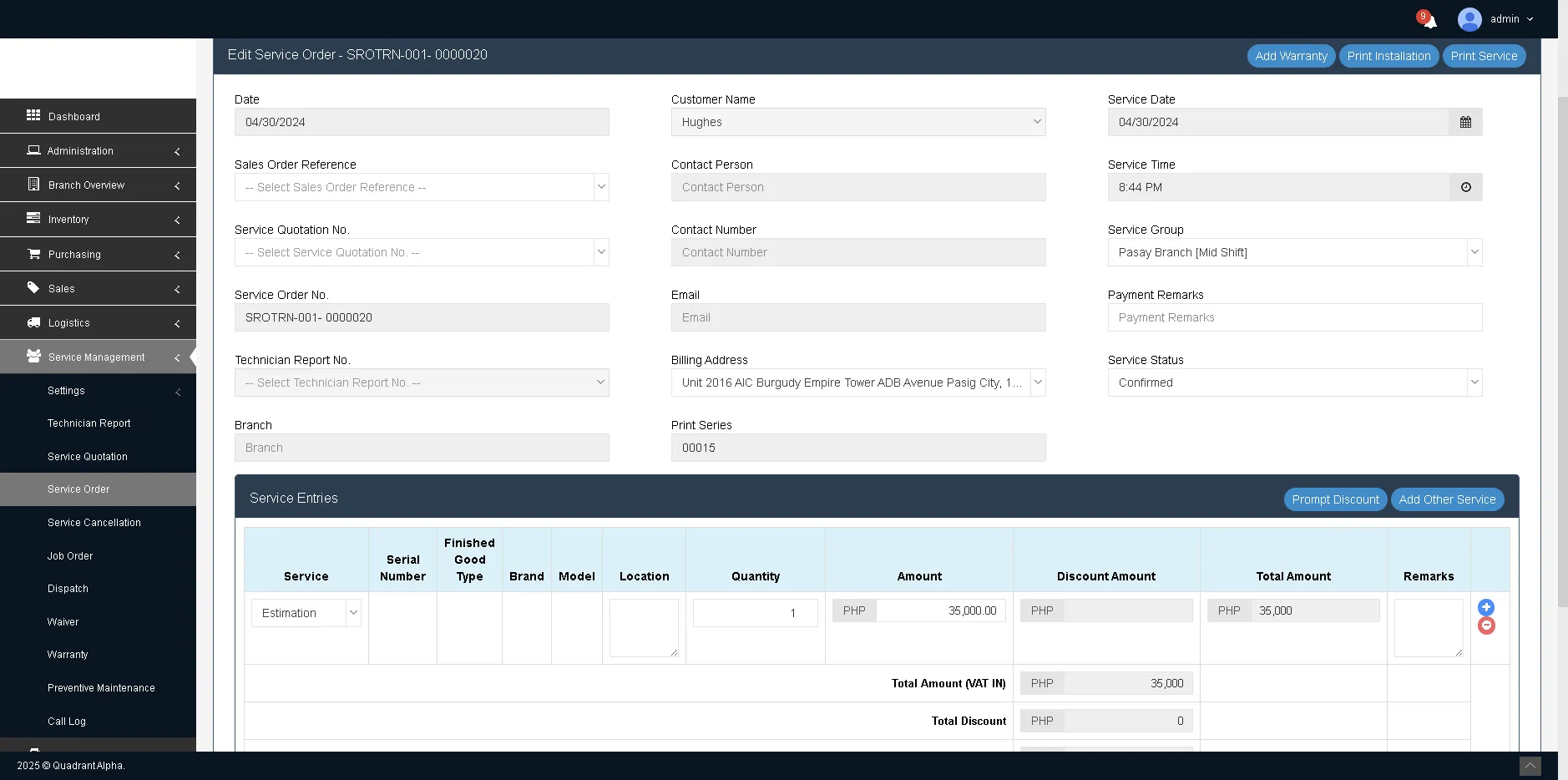
Task: Click the scroll-to-top arrow icon
Action: pos(1530,766)
